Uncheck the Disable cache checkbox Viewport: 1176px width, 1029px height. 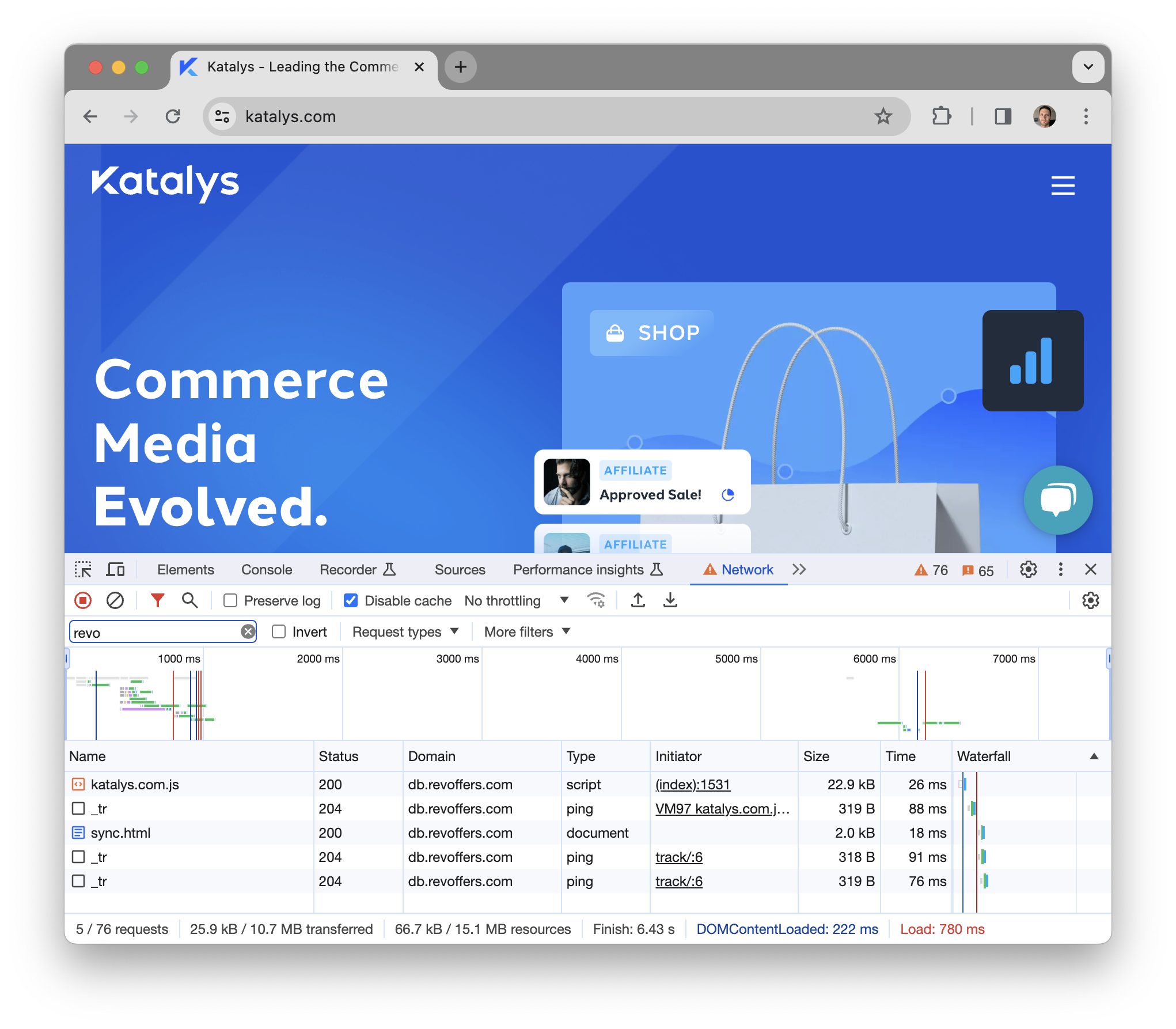pos(351,601)
